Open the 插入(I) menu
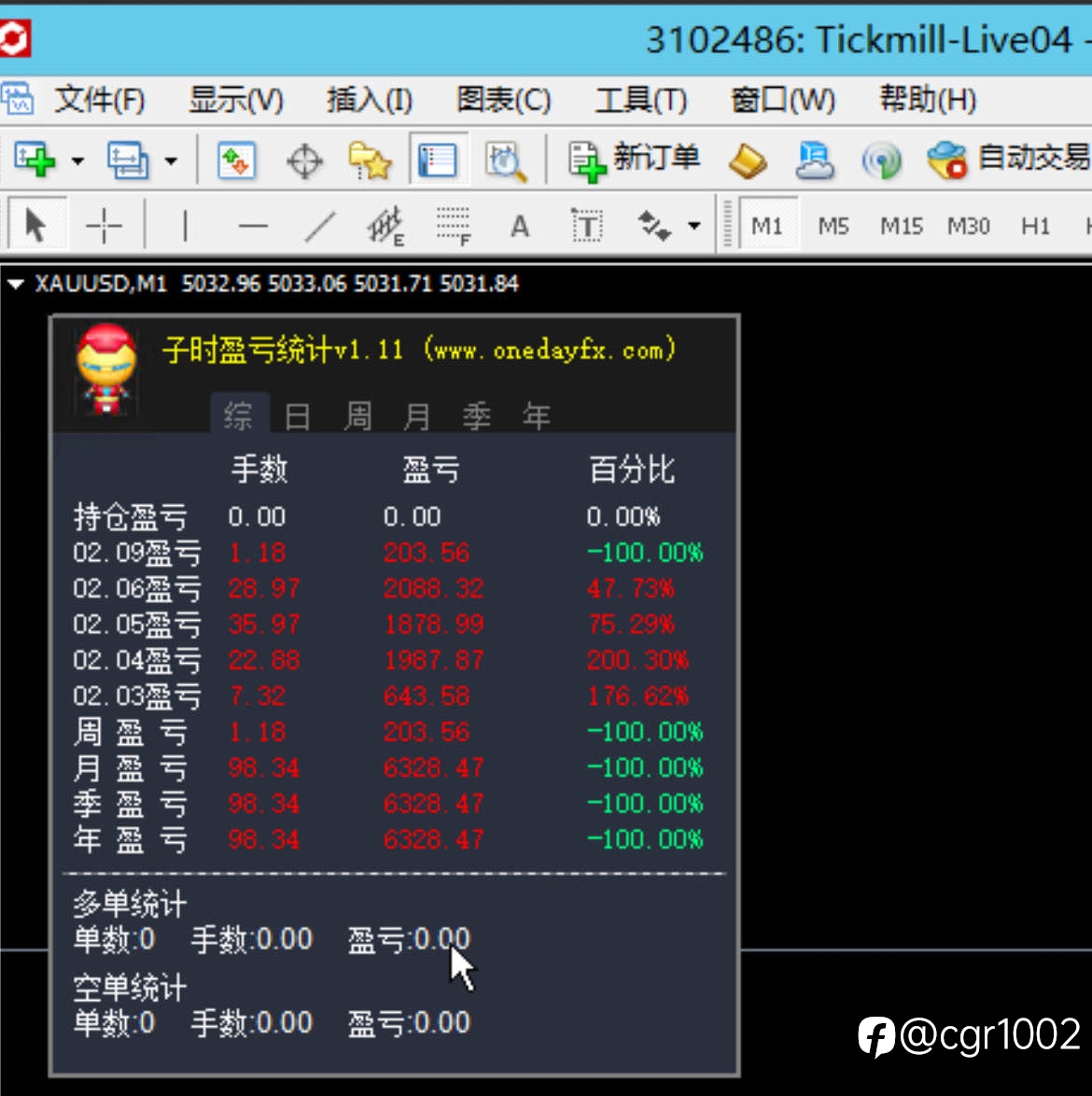 (370, 99)
